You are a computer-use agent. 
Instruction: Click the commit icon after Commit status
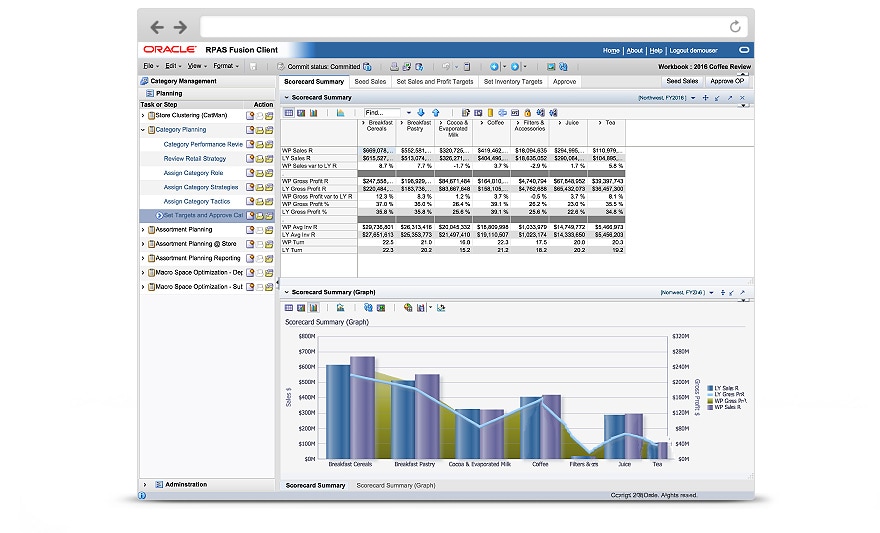(x=367, y=67)
